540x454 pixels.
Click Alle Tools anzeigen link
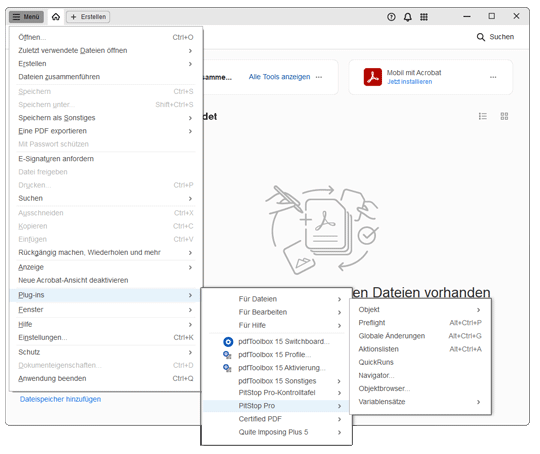pos(279,77)
